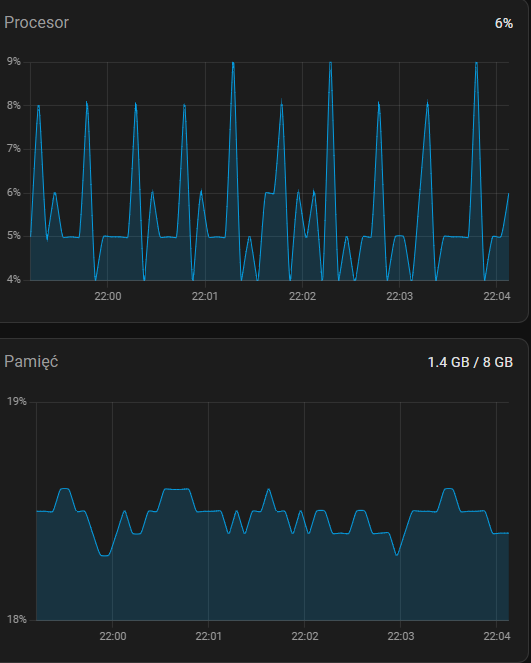Click the 9% axis label on Procesor chart
The width and height of the screenshot is (531, 663).
coord(14,62)
